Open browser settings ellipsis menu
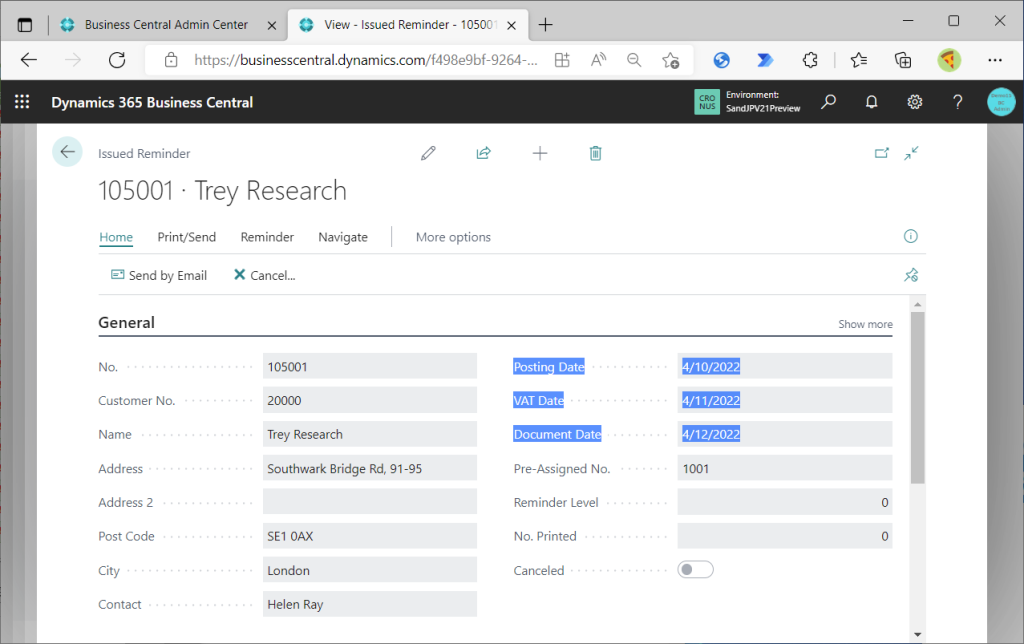This screenshot has width=1024, height=644. (995, 60)
